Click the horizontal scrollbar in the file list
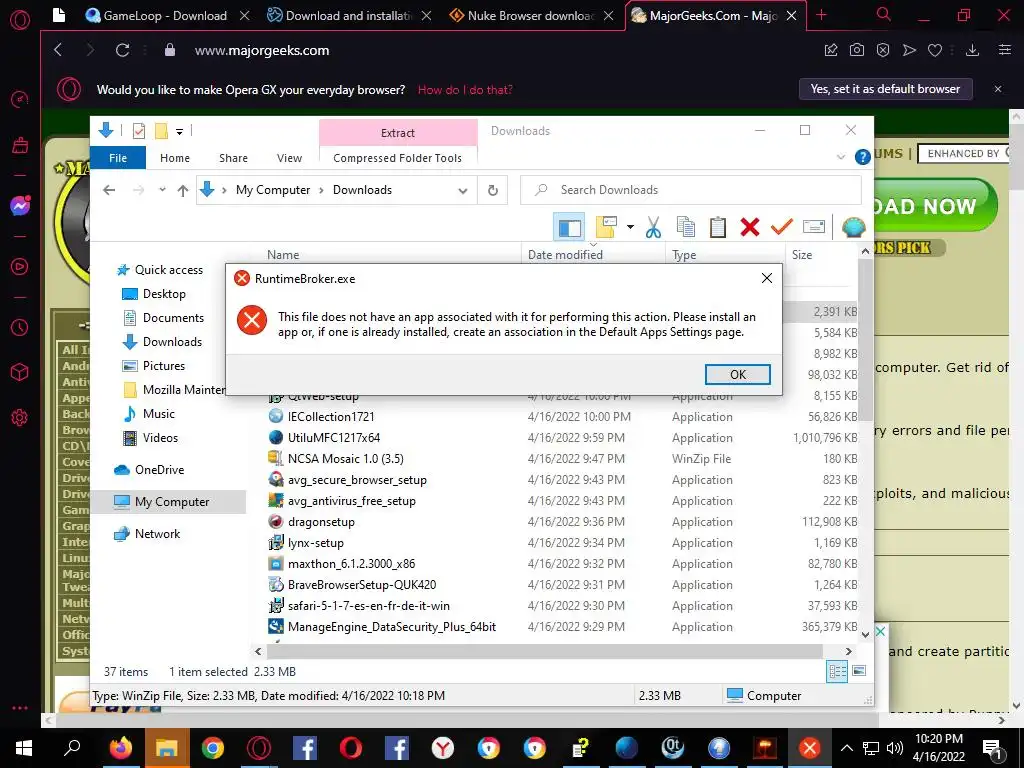 point(545,651)
